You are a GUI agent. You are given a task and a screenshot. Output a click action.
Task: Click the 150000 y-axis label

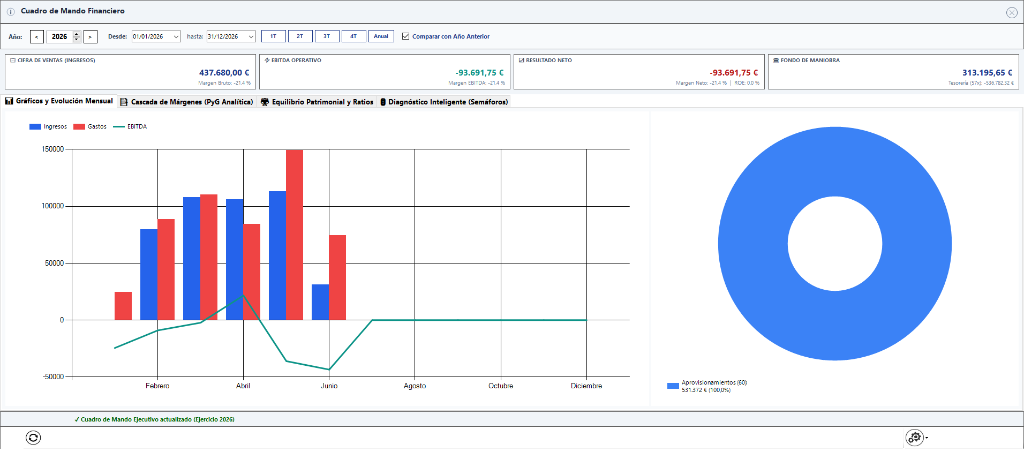pos(51,149)
